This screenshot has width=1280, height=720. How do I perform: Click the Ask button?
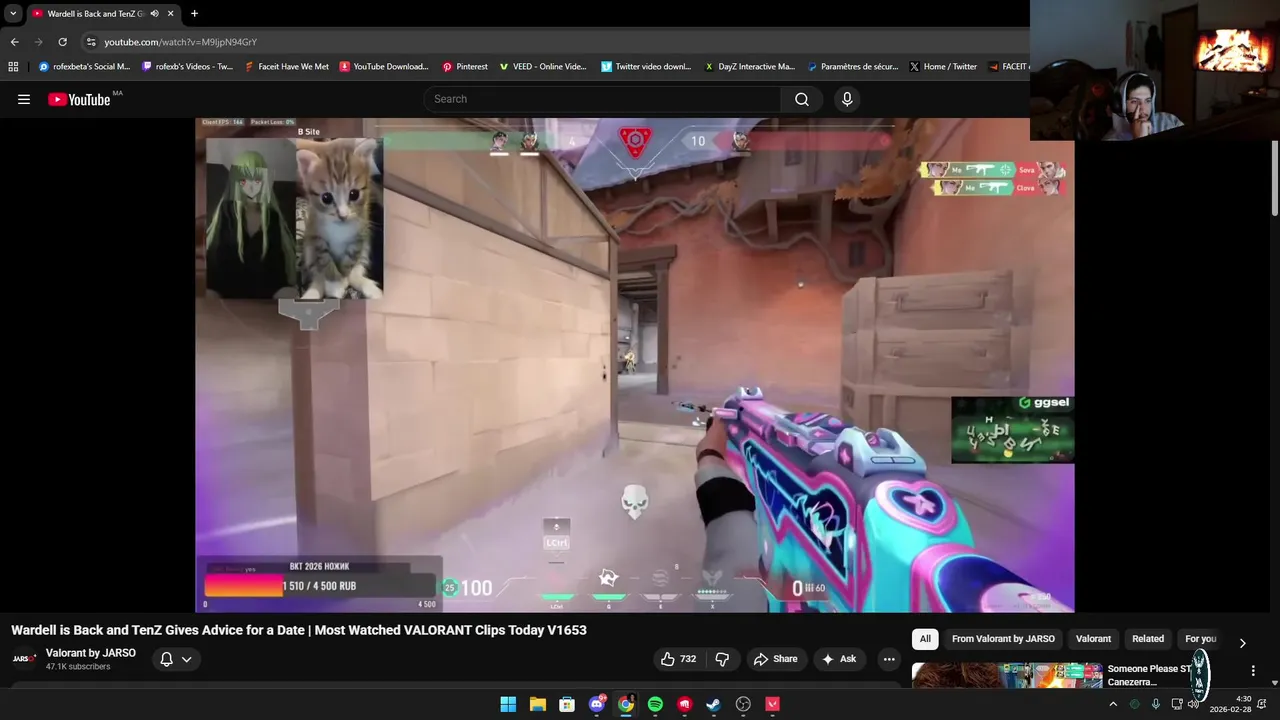coord(839,659)
